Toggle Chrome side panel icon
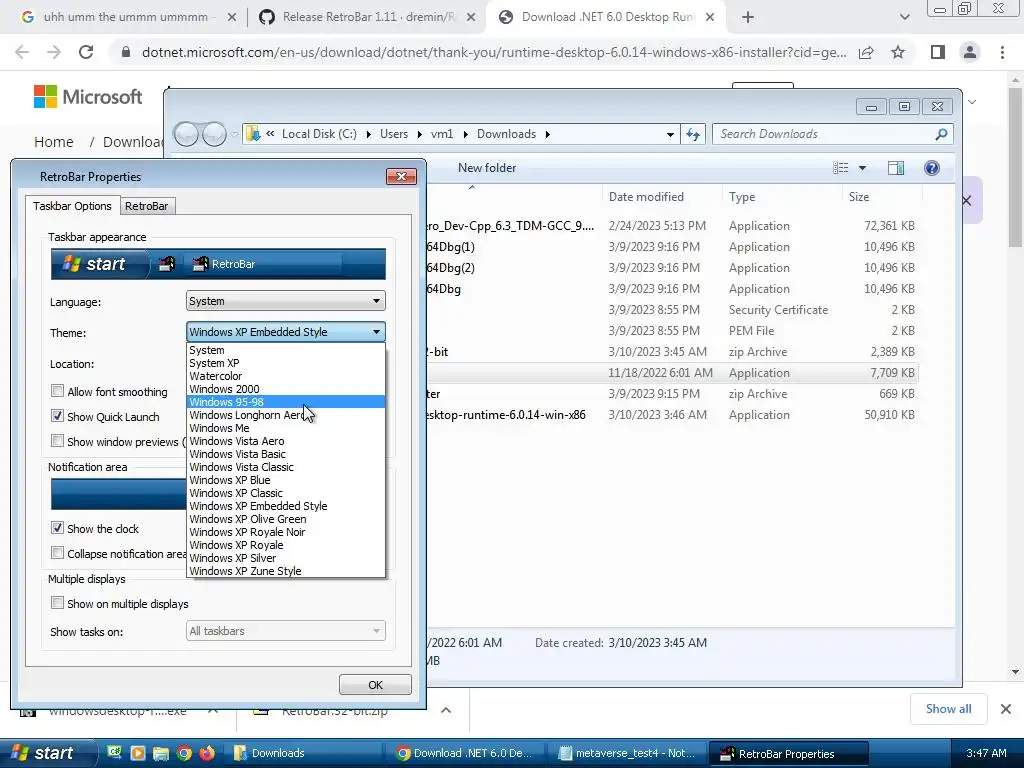 pyautogui.click(x=937, y=52)
